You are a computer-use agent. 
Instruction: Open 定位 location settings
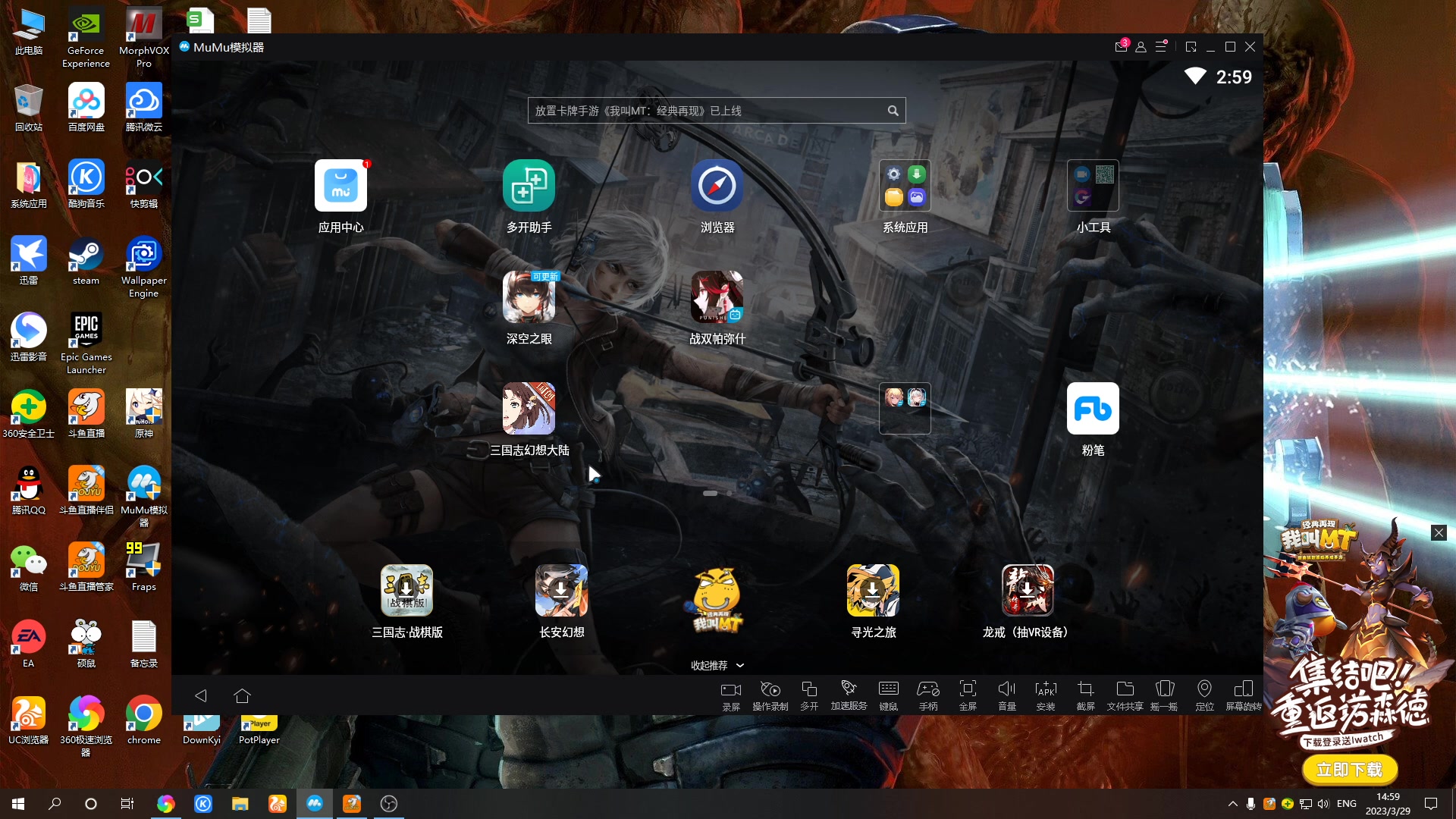click(x=1204, y=695)
